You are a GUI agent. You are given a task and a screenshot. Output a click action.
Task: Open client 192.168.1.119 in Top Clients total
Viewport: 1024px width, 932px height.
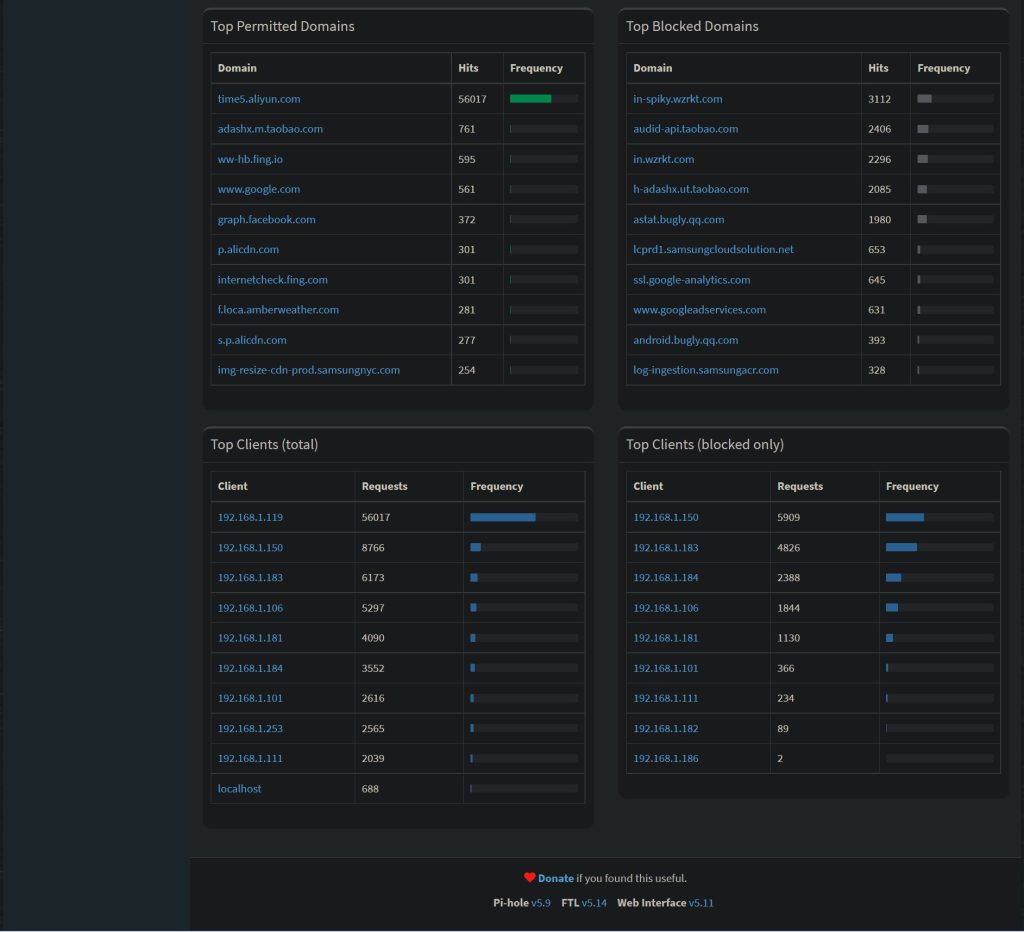point(250,518)
